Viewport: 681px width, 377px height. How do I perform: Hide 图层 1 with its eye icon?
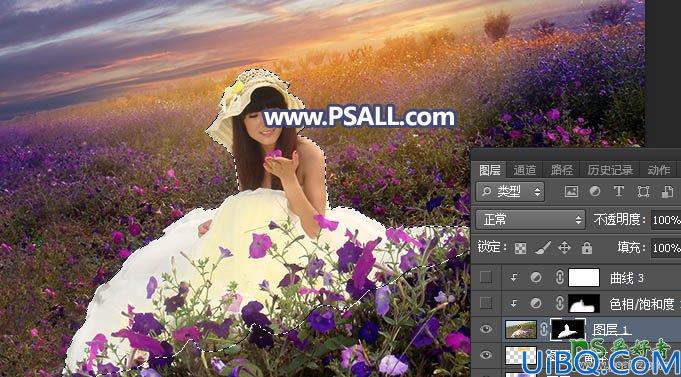(x=486, y=329)
